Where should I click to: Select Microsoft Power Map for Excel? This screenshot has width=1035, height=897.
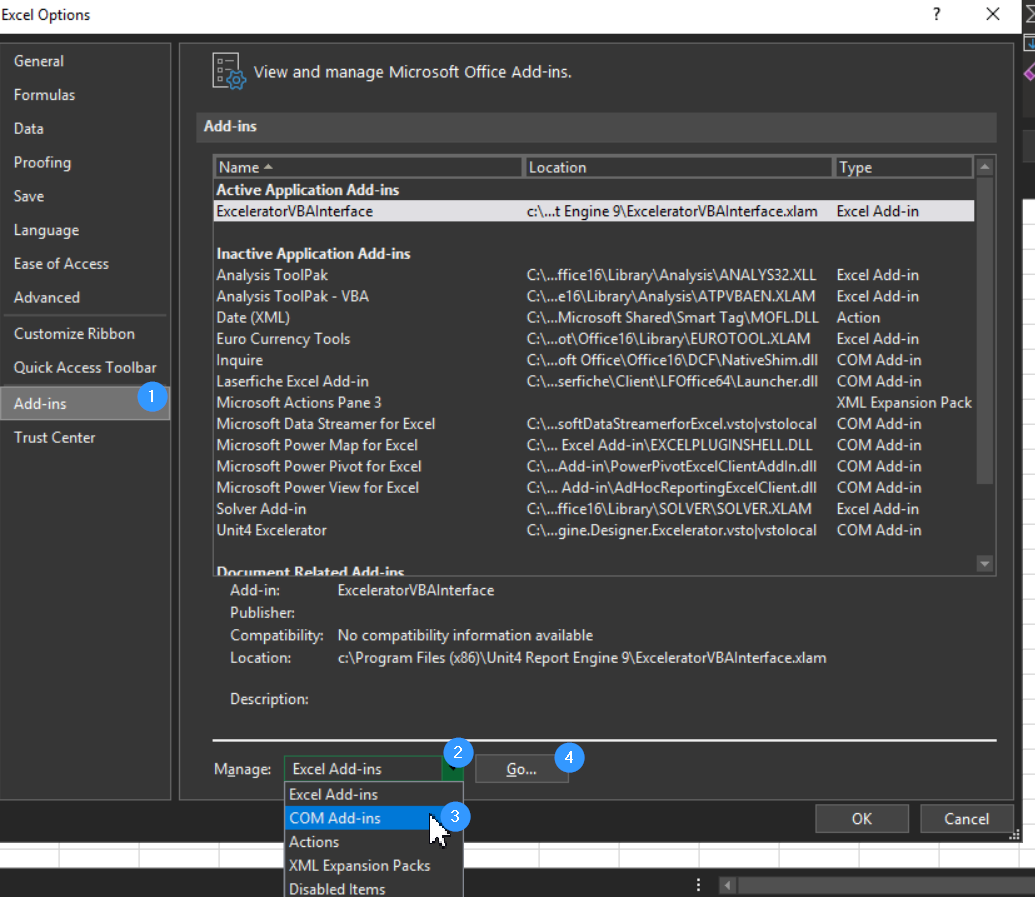point(594,445)
